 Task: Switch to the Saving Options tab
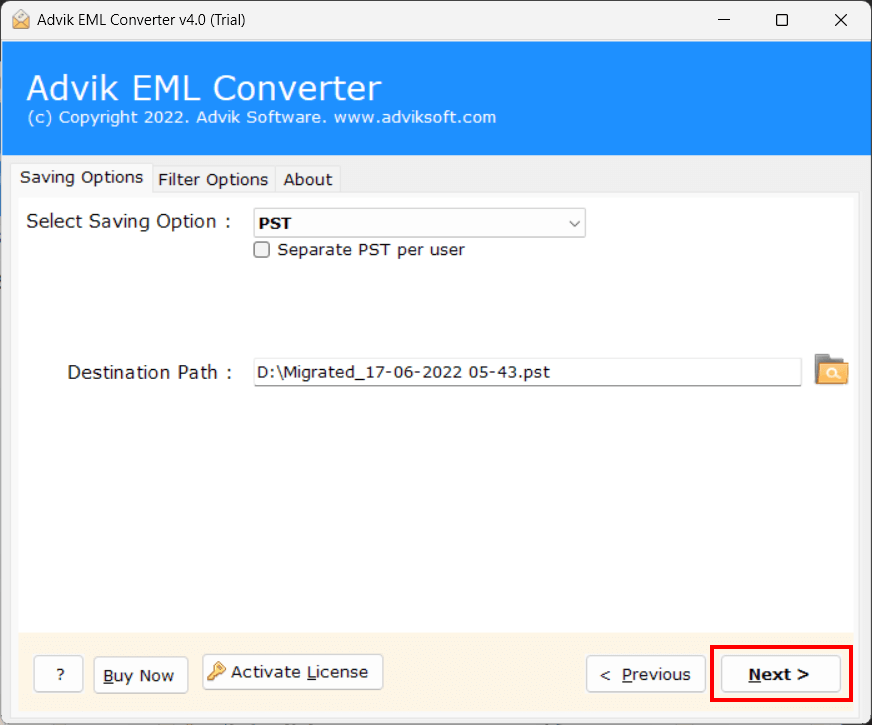tap(82, 177)
